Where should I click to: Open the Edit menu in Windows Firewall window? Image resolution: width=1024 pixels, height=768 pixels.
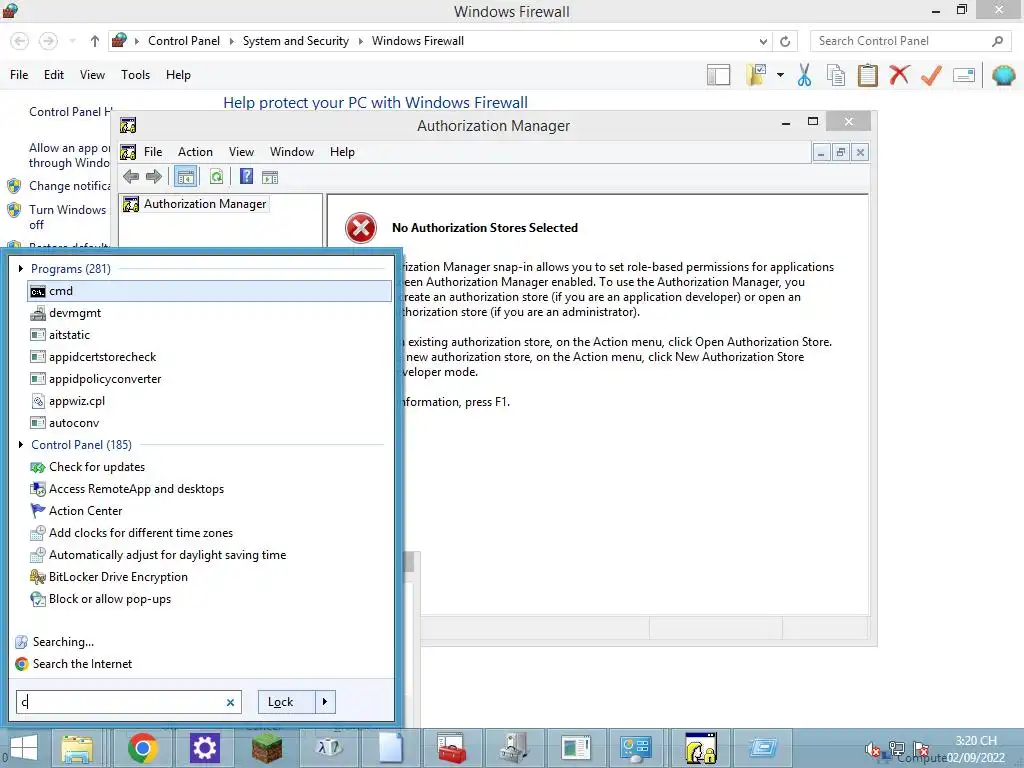54,75
